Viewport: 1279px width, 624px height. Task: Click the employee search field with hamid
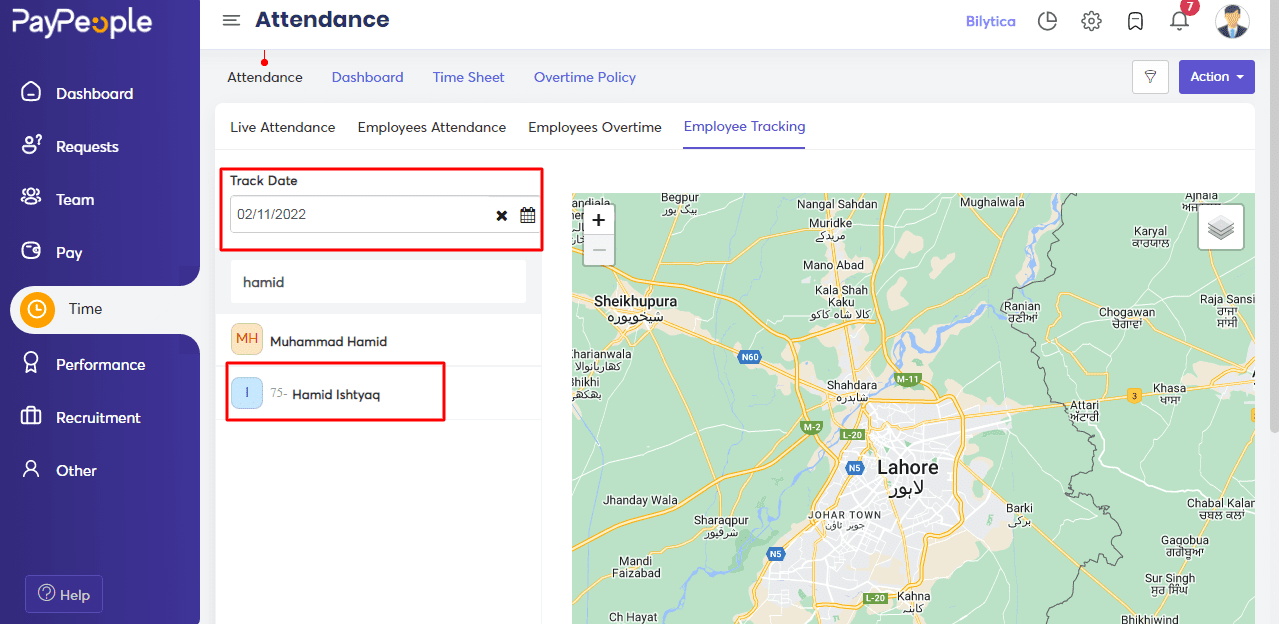(378, 282)
